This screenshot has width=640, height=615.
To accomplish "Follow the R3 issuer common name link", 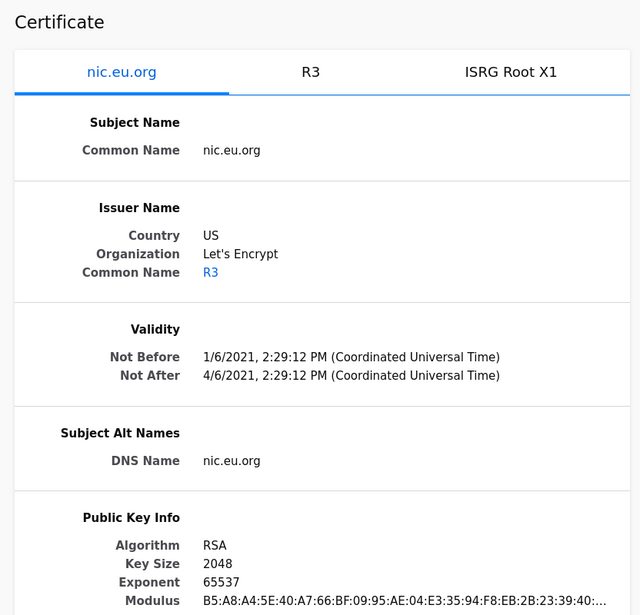I will tap(211, 273).
